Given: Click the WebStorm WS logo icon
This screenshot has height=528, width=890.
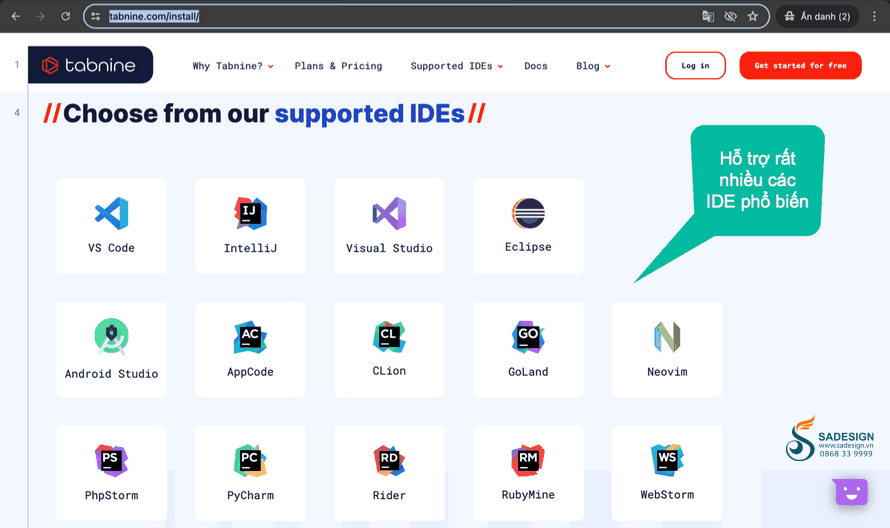Looking at the screenshot, I should click(x=668, y=460).
